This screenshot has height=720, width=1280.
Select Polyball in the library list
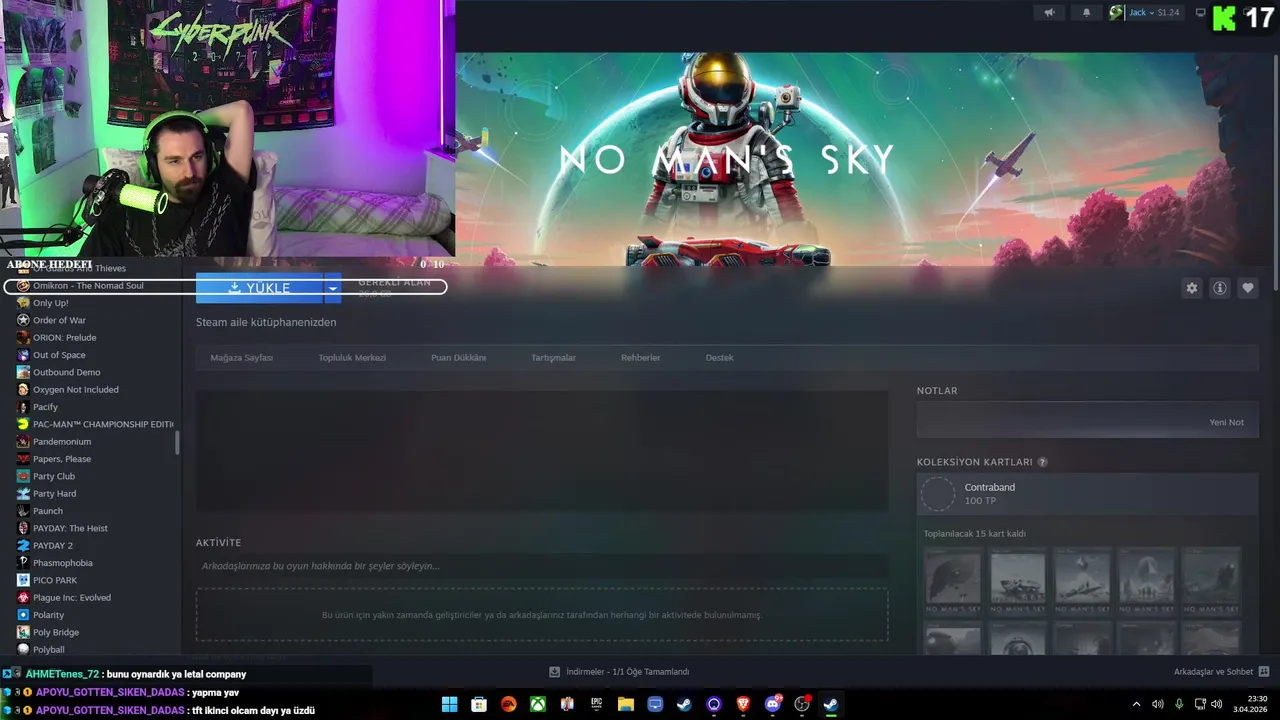[48, 650]
